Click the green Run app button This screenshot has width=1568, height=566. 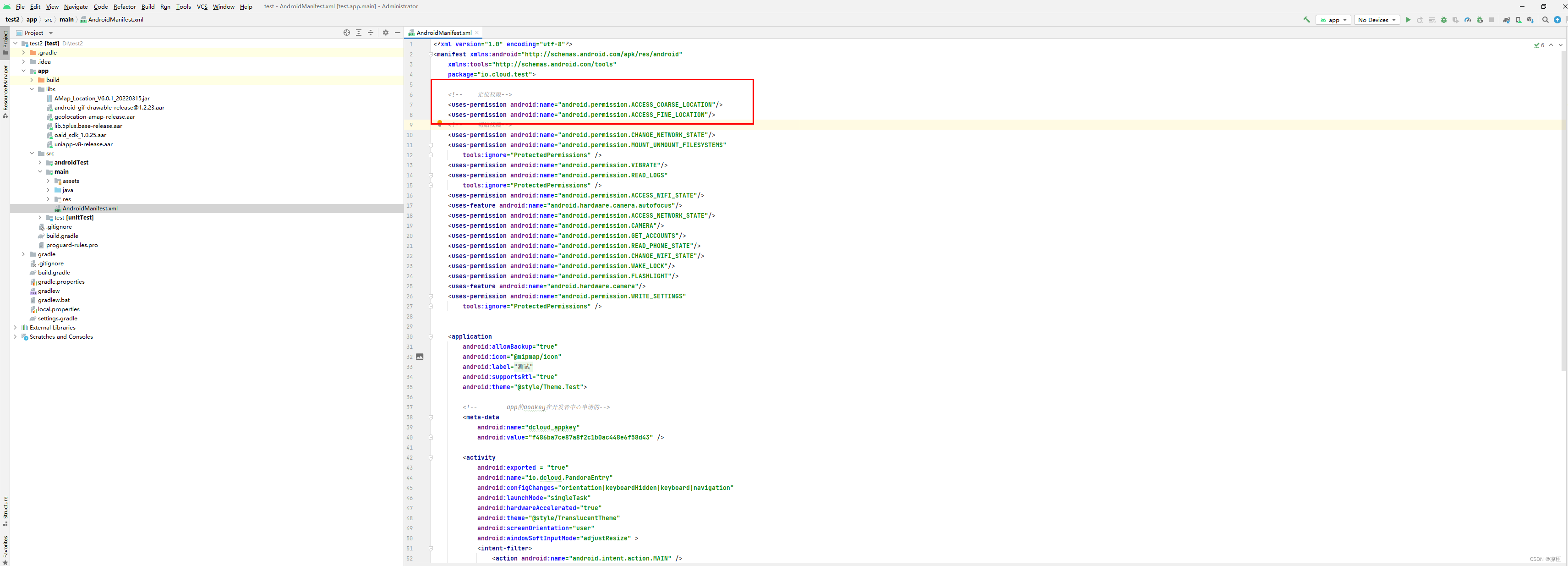coord(1408,20)
